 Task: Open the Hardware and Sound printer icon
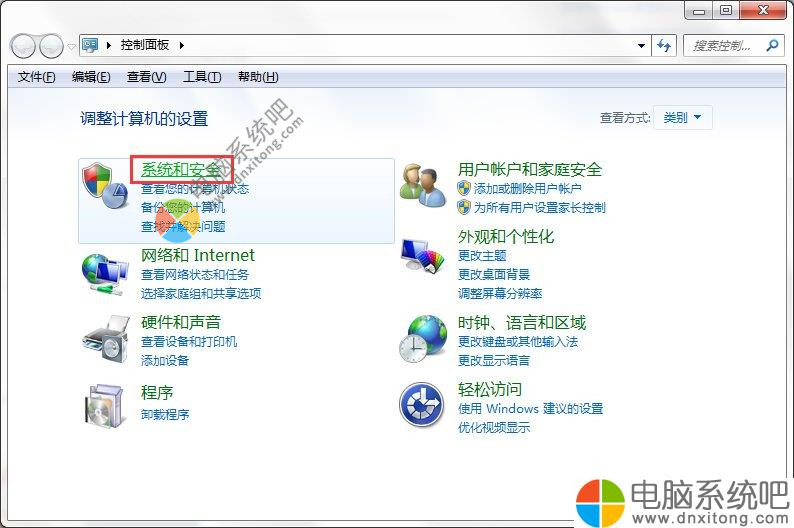click(x=105, y=339)
